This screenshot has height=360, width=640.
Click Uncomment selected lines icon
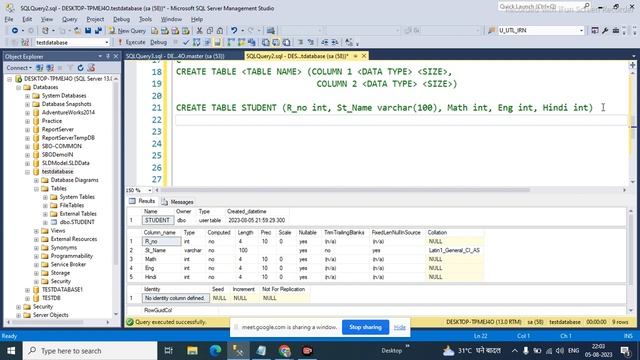311,42
